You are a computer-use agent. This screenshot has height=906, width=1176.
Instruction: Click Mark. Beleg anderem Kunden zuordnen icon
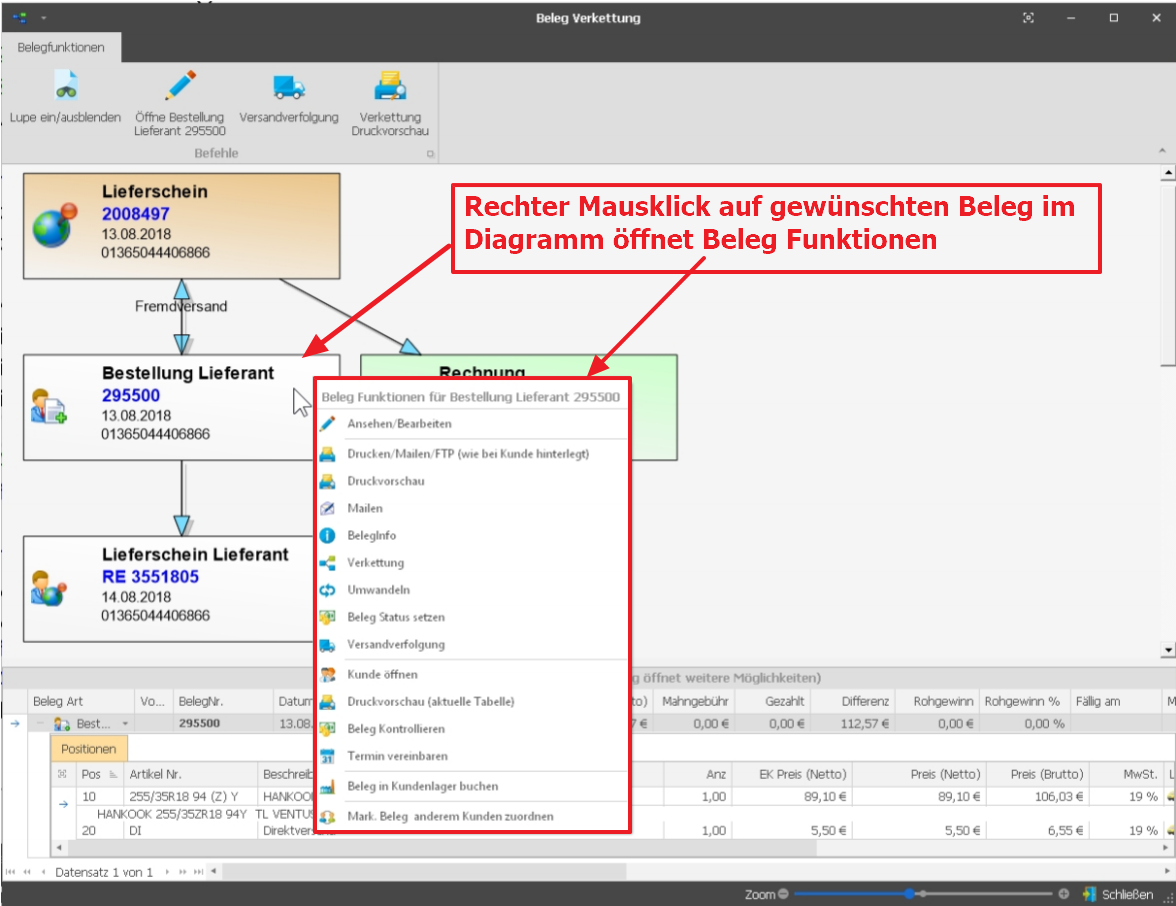click(x=328, y=817)
